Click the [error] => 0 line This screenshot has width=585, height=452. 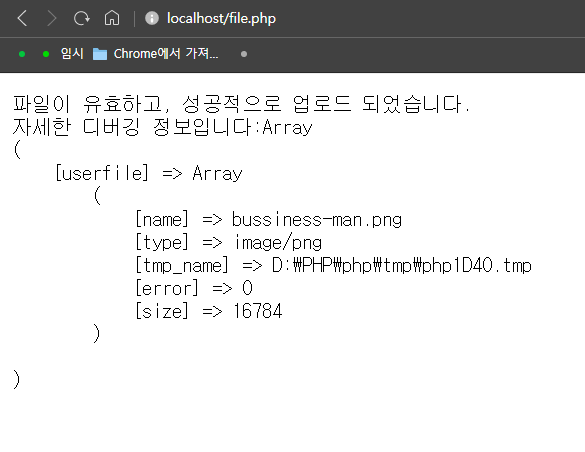[x=194, y=288]
